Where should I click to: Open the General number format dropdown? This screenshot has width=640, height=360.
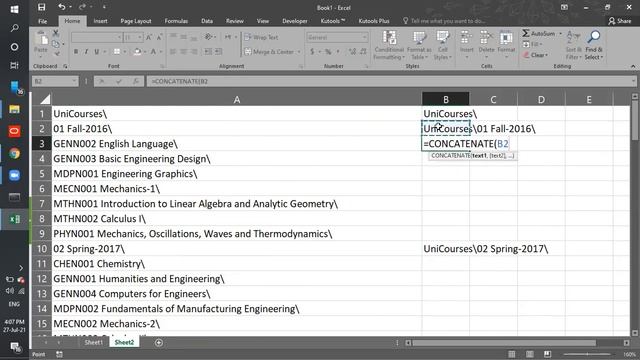(x=364, y=37)
